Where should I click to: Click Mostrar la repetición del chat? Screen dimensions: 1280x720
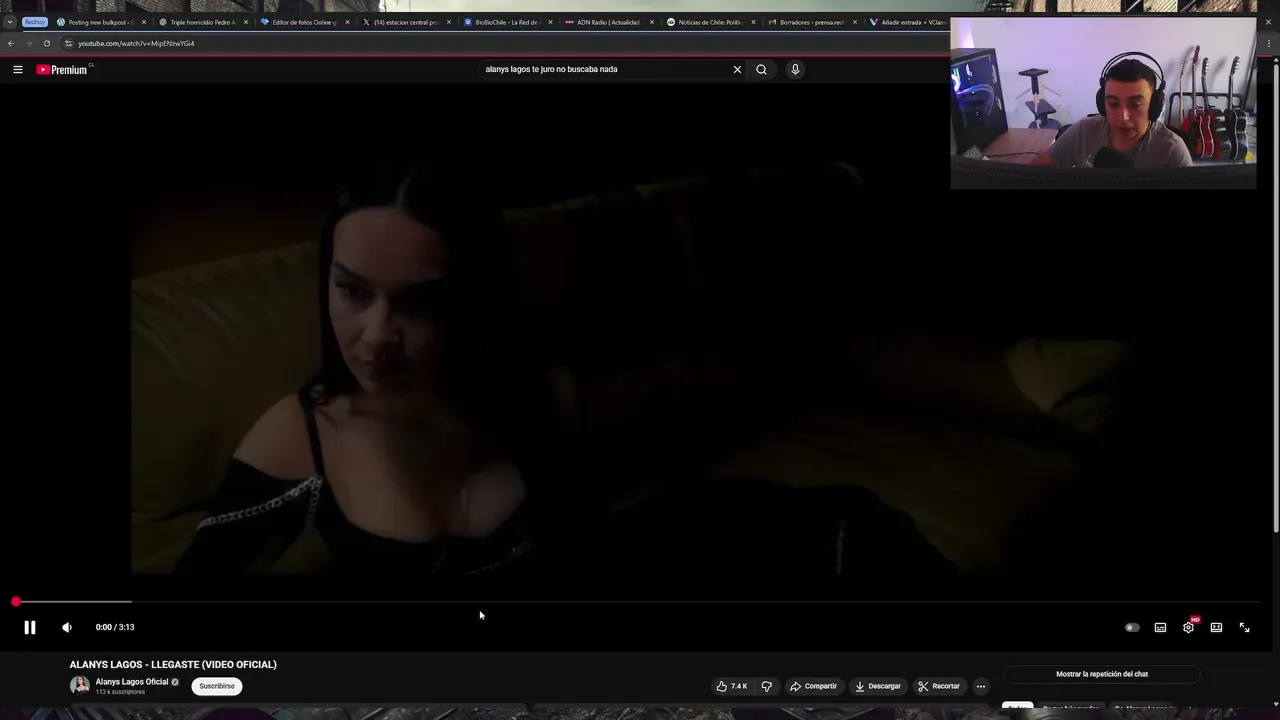(x=1102, y=674)
